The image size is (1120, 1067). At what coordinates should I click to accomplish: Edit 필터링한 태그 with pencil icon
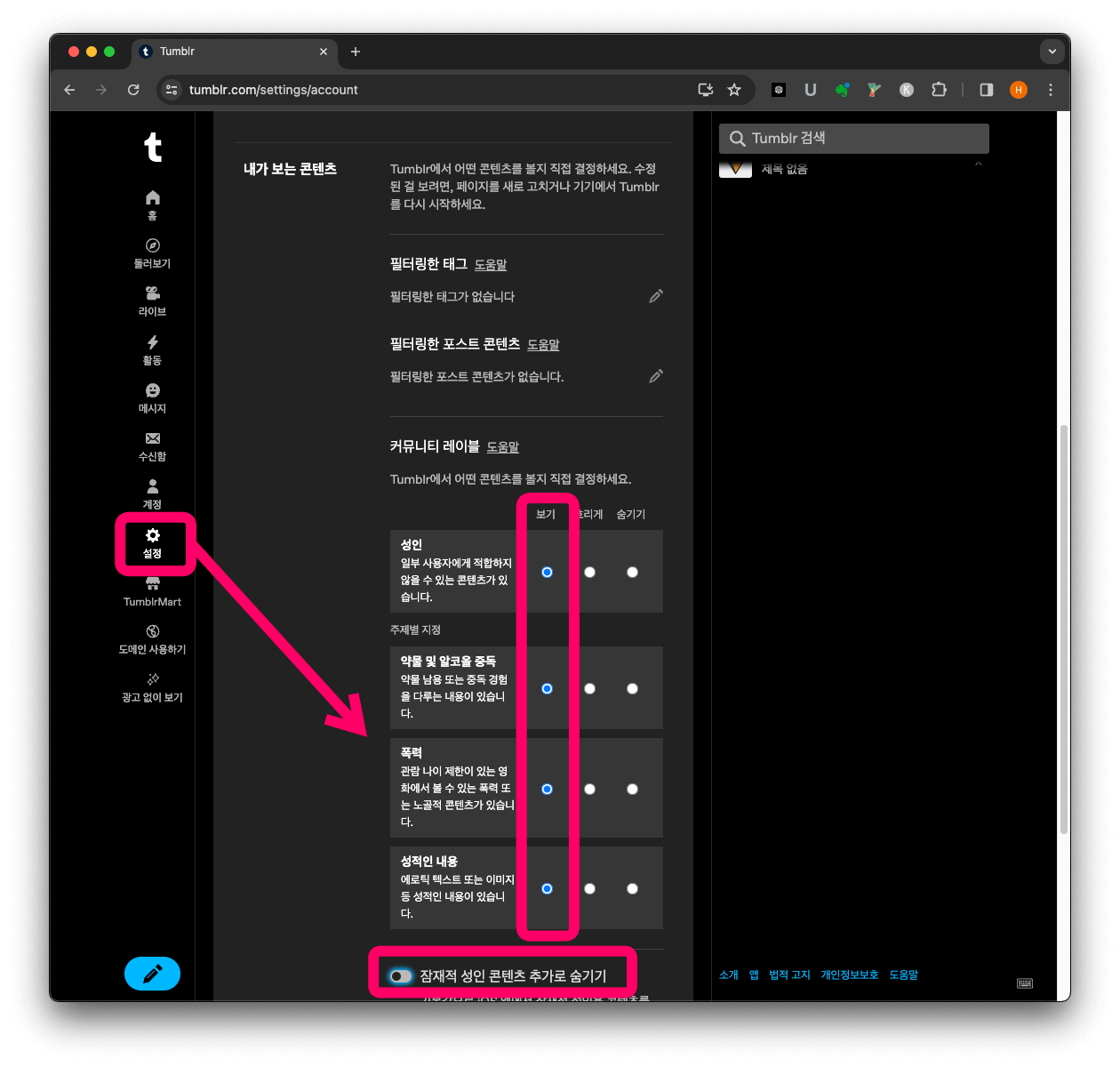(656, 296)
